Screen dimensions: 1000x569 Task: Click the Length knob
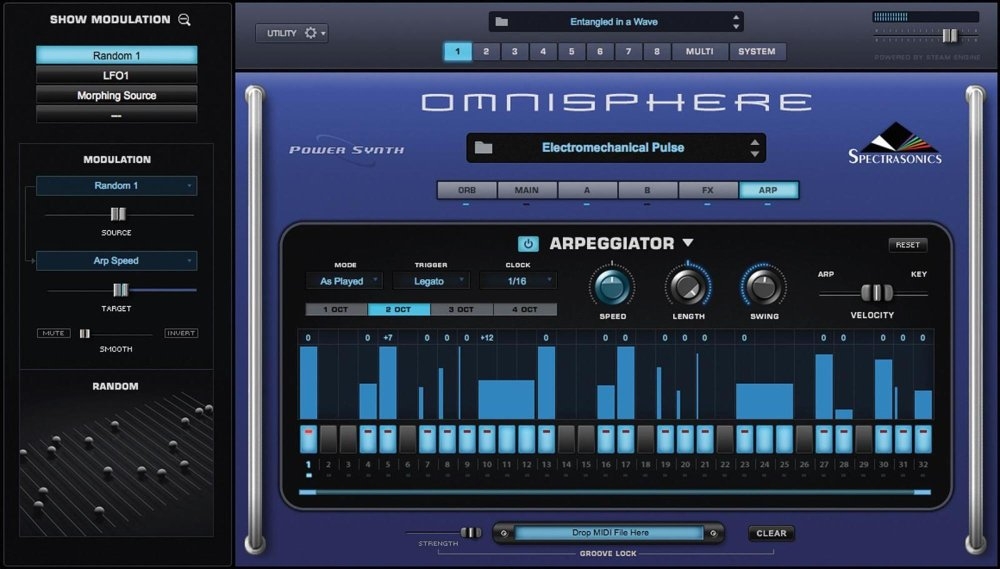click(688, 287)
